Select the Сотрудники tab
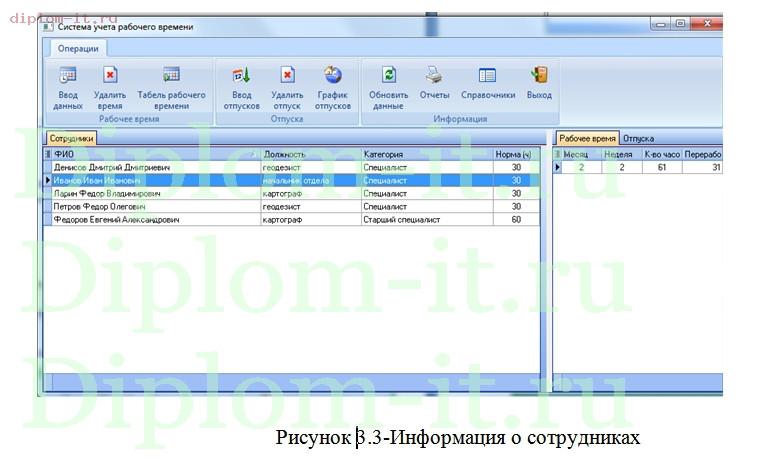This screenshot has width=764, height=459. tap(71, 138)
